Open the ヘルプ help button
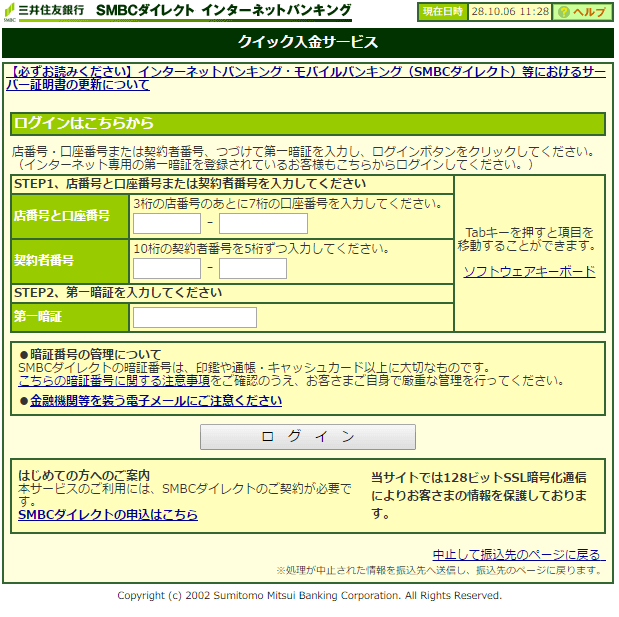This screenshot has height=617, width=619. pyautogui.click(x=582, y=12)
